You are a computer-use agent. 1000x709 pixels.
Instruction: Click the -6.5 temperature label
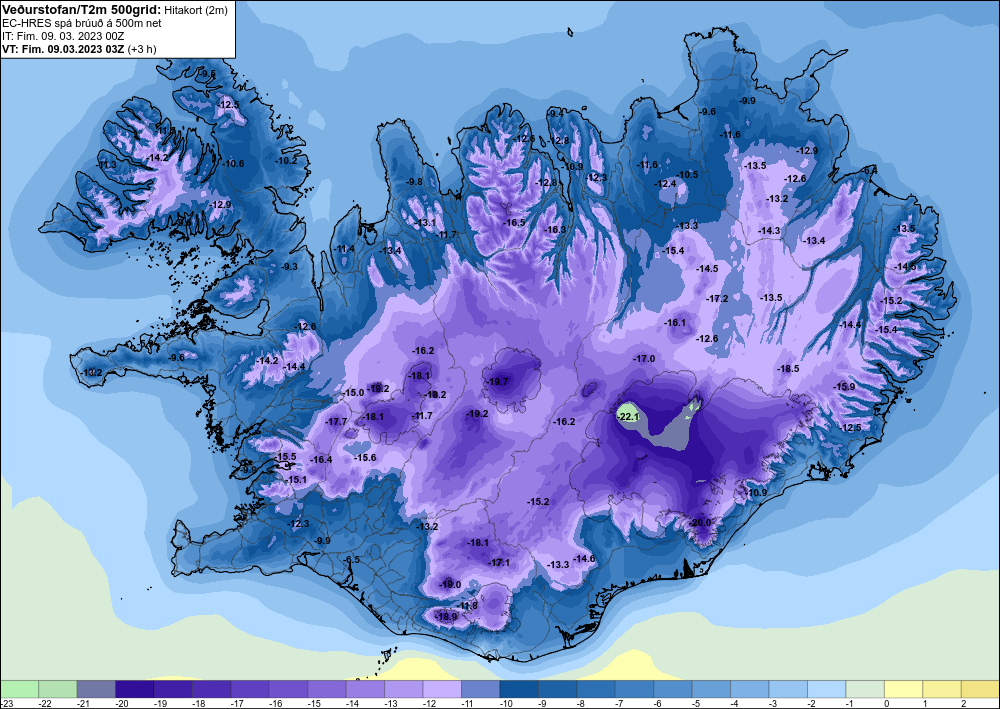click(x=353, y=560)
